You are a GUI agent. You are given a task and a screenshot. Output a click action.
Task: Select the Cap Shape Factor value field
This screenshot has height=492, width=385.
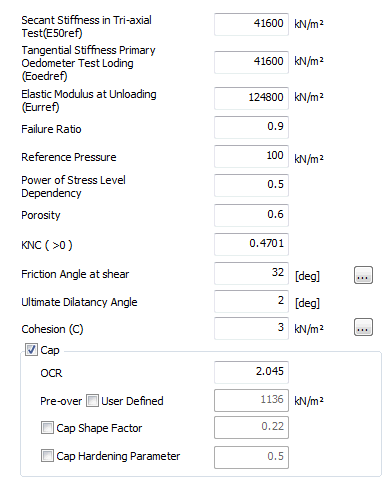tap(251, 427)
